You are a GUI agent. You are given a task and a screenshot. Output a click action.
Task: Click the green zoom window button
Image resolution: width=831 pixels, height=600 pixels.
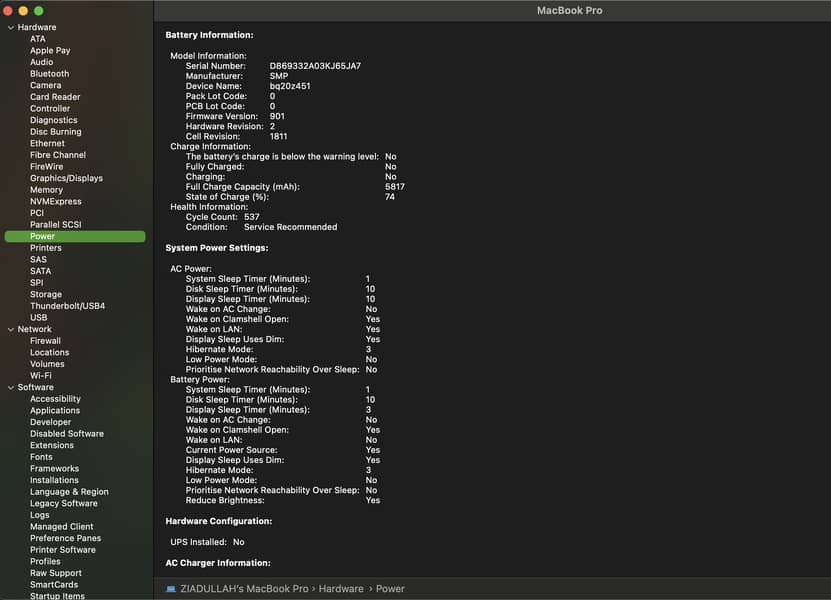39,11
